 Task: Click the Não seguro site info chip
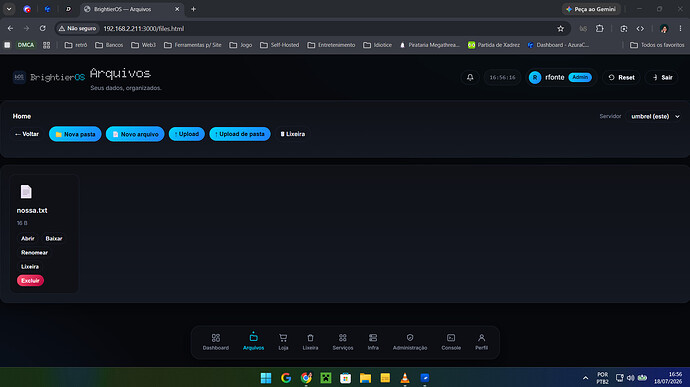click(77, 29)
